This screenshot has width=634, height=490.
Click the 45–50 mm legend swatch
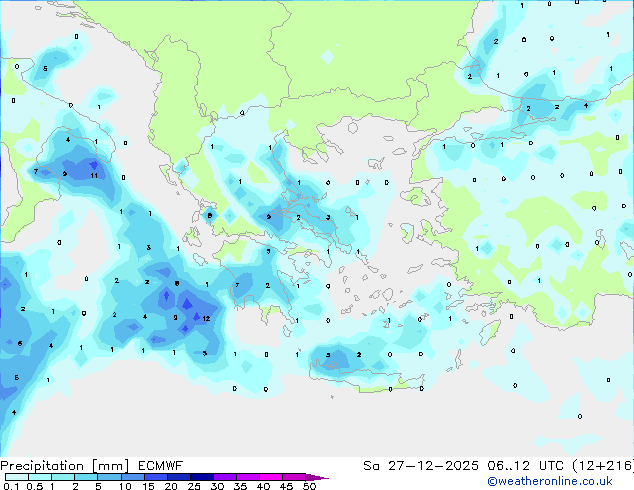(294, 477)
